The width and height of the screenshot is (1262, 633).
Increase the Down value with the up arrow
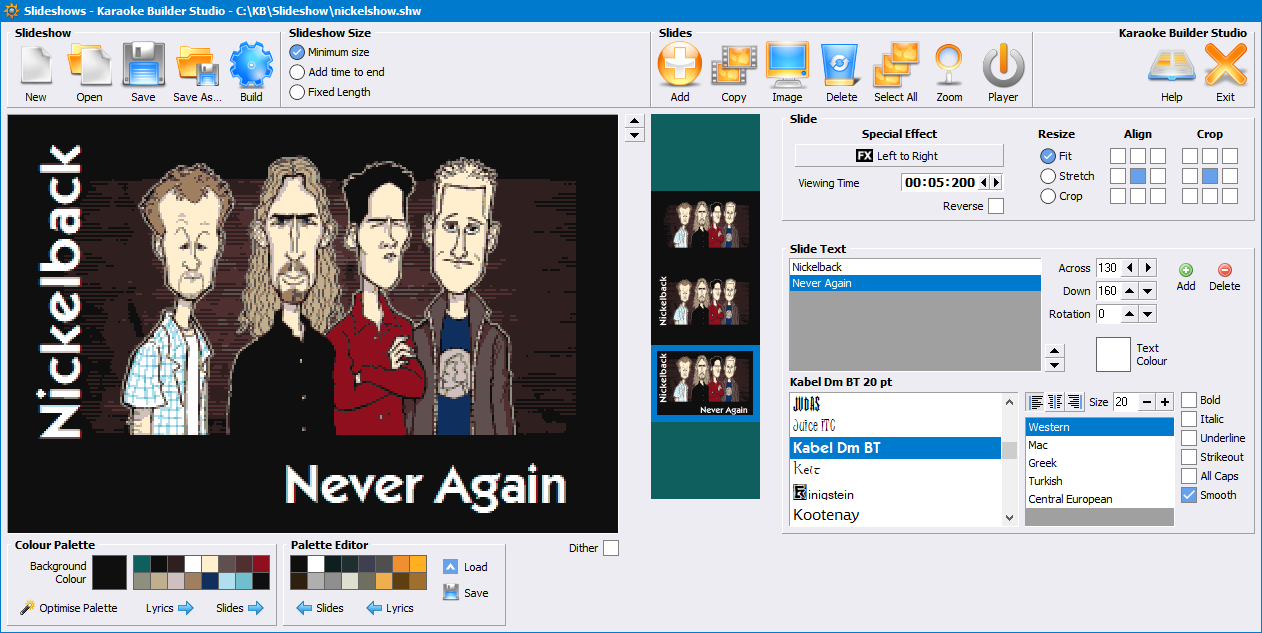coord(1130,291)
